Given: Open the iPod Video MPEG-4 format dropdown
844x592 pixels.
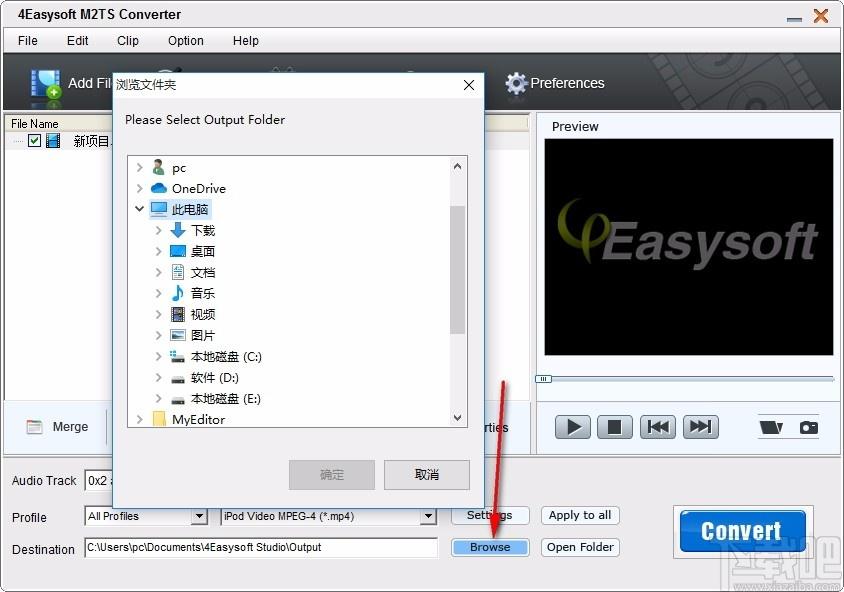Looking at the screenshot, I should (x=428, y=516).
